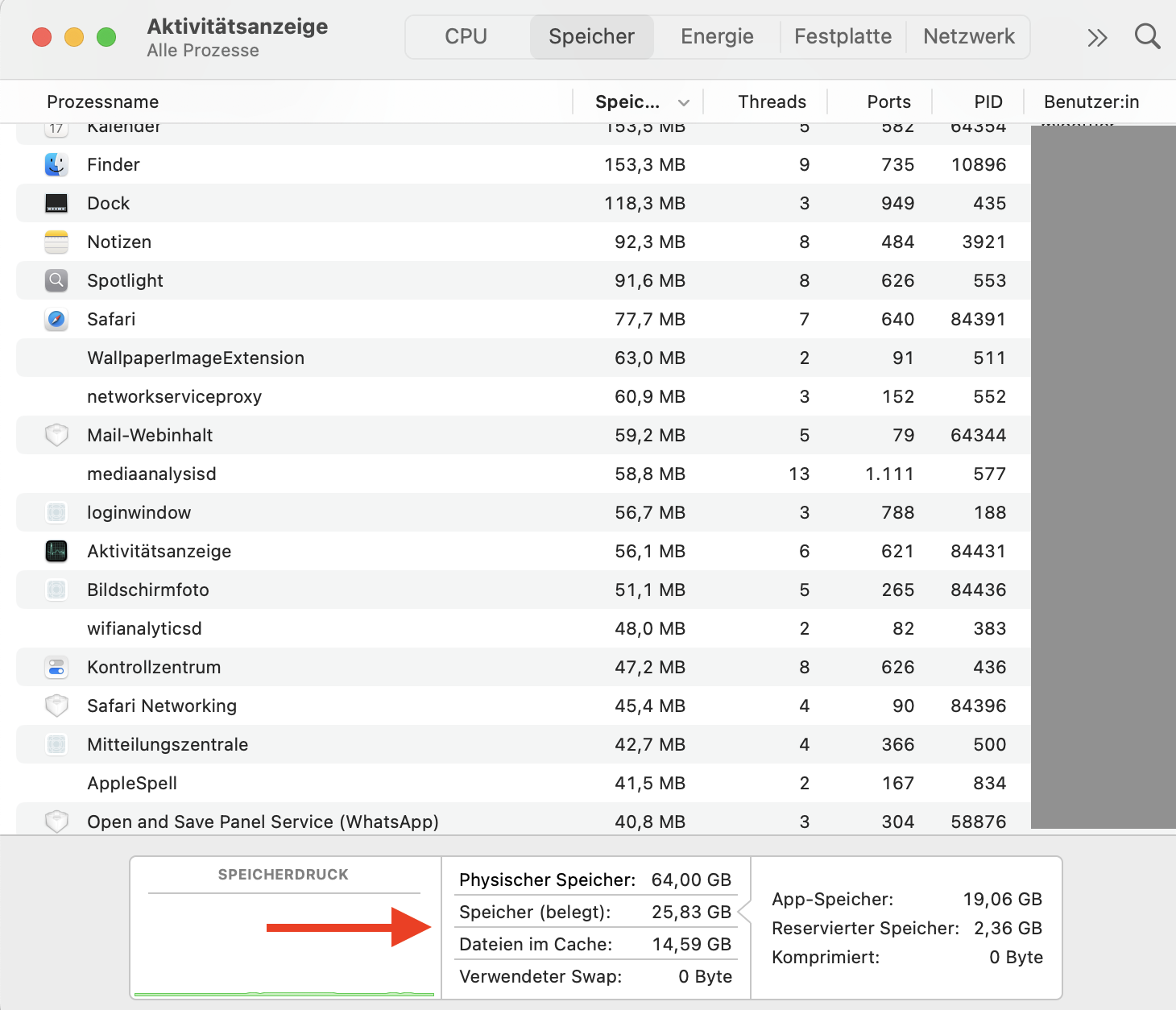Click the Notizen app icon
The image size is (1176, 1010).
(x=56, y=242)
